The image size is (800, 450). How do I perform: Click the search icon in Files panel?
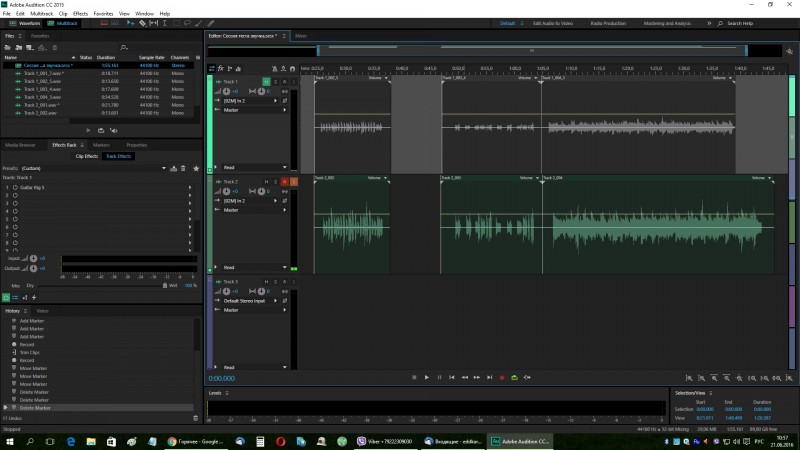(x=123, y=47)
